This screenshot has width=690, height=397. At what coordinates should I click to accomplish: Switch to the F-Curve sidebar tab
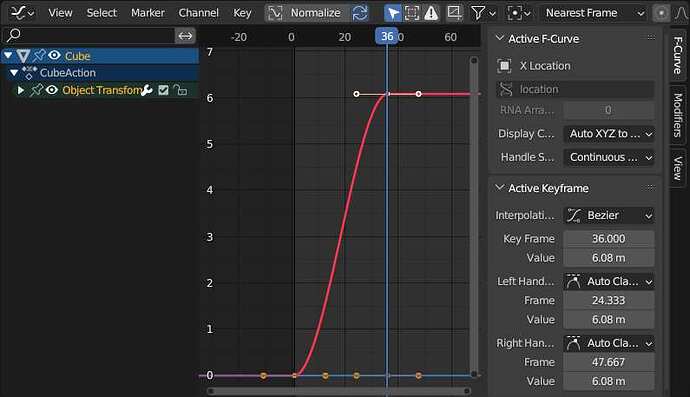[678, 55]
